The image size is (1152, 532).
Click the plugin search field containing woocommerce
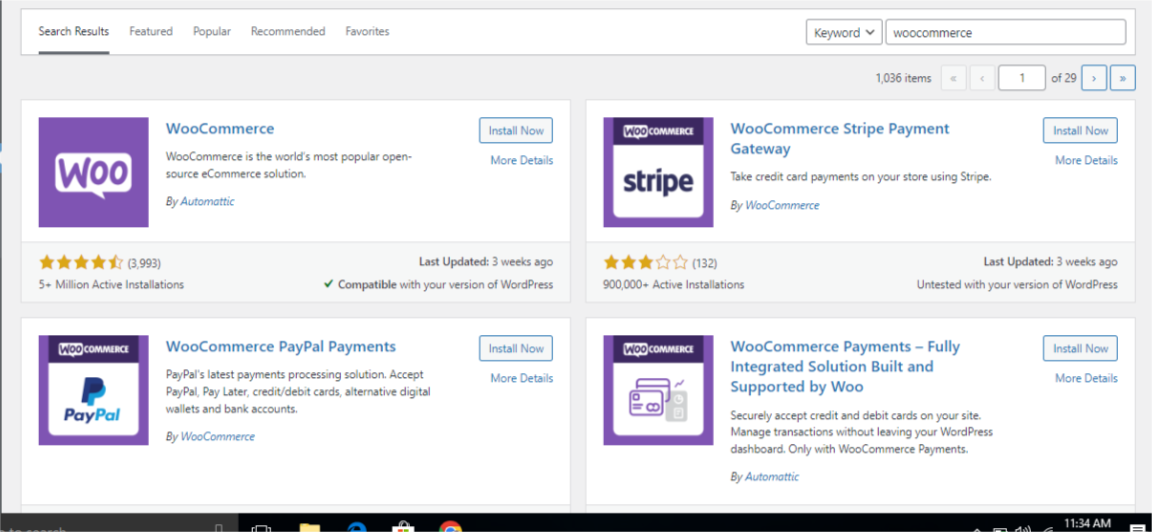click(1006, 32)
